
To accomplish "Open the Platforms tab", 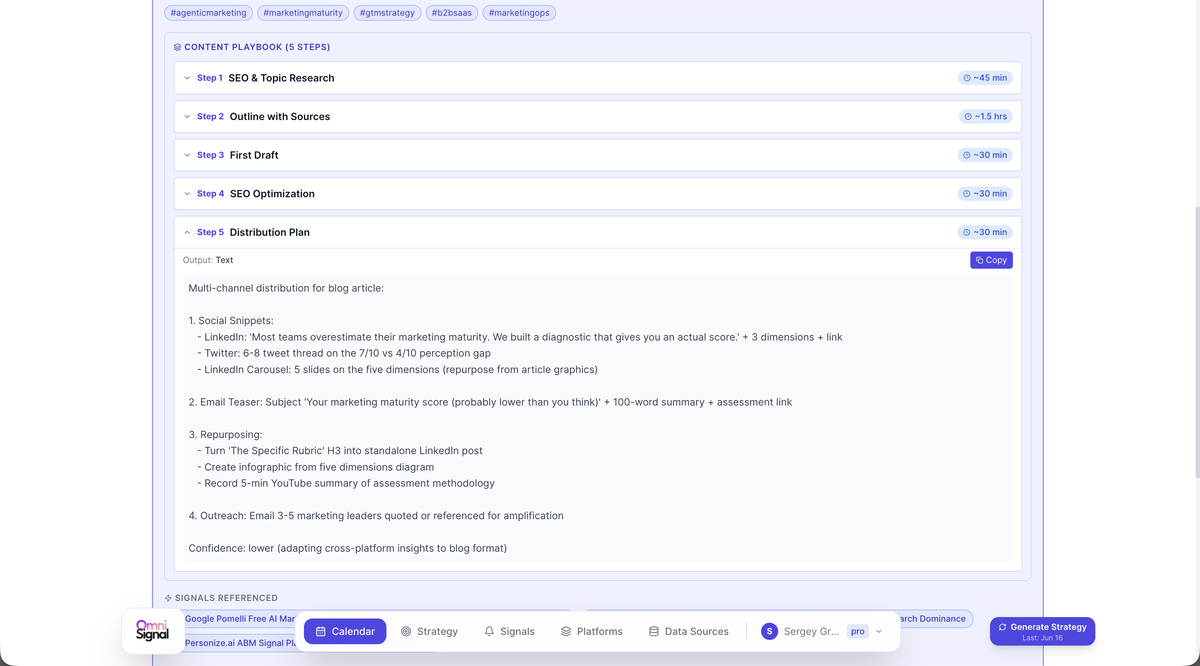I will coord(591,631).
